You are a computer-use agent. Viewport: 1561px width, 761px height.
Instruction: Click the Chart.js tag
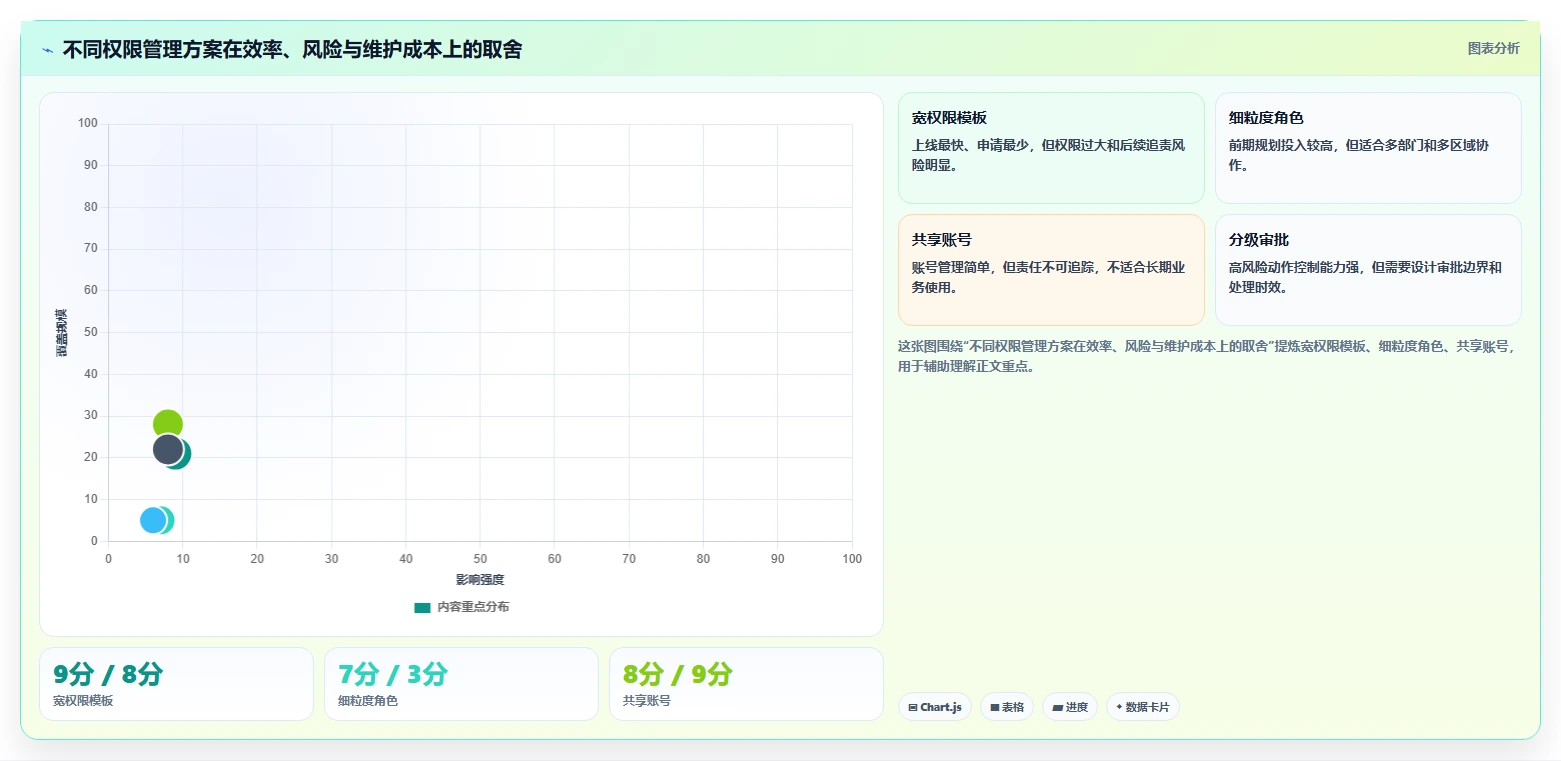pos(935,707)
